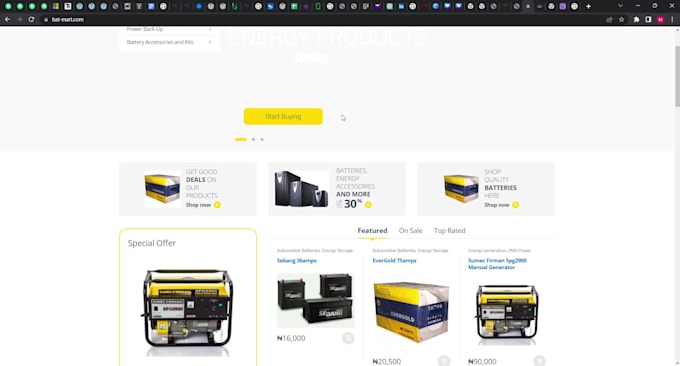Click the ₦20,500 price

click(386, 361)
